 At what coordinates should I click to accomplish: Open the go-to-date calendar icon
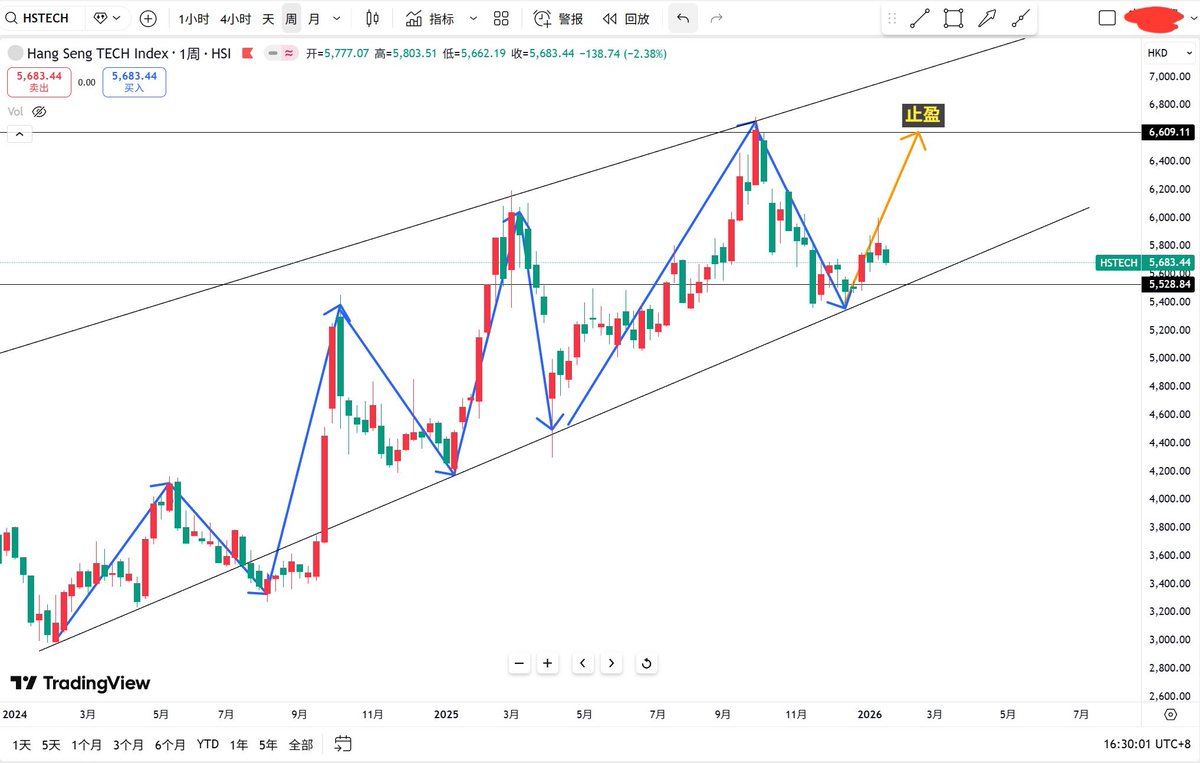tap(343, 743)
